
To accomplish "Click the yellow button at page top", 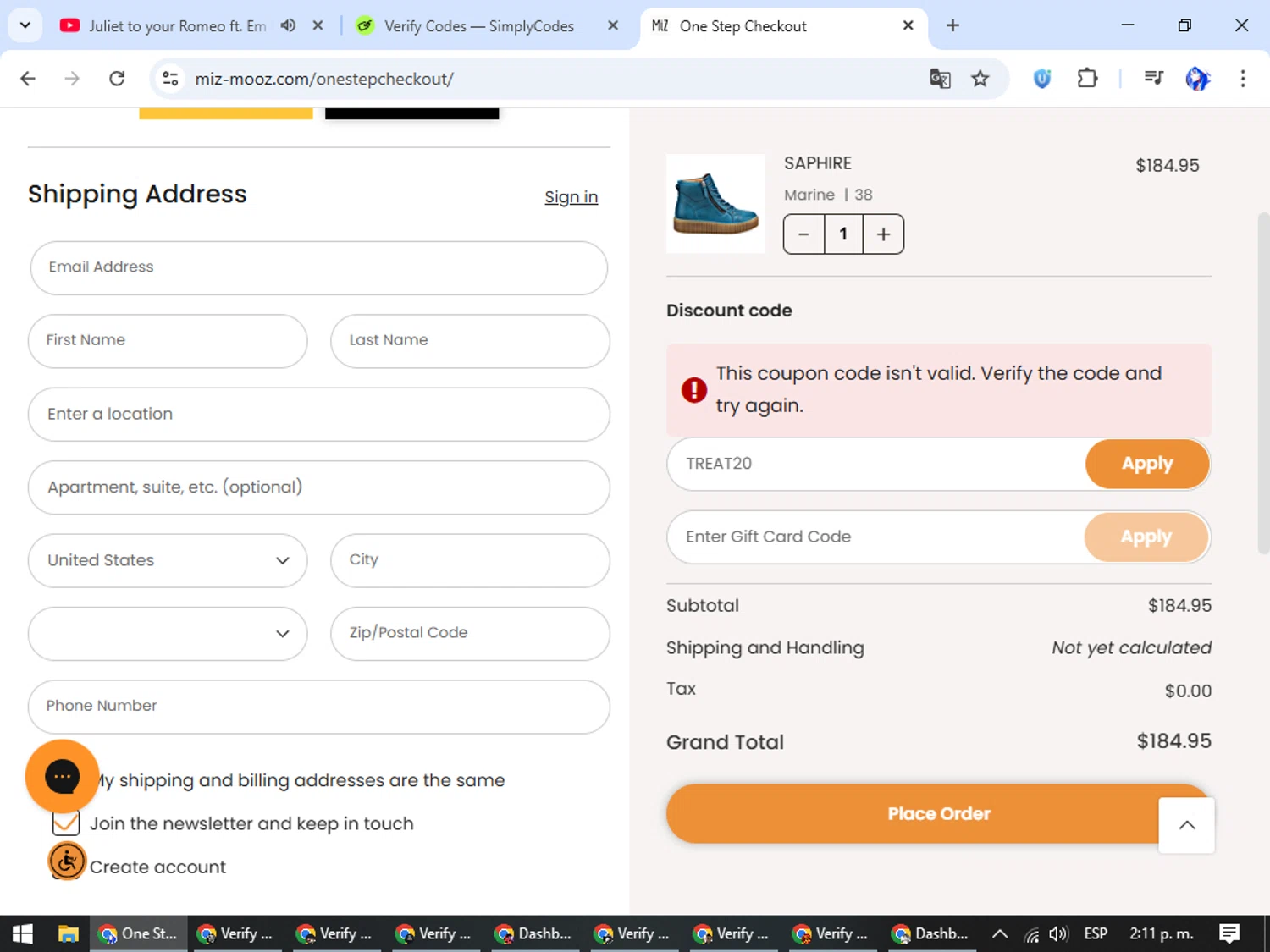I will tap(226, 113).
